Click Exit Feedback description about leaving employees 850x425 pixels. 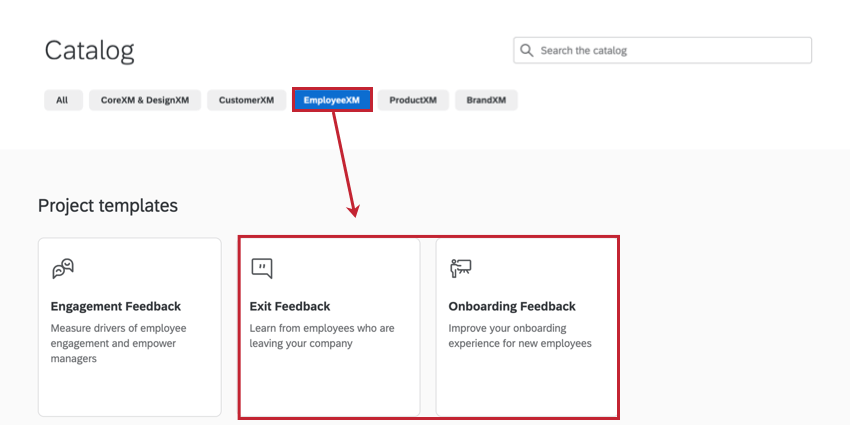[322, 336]
